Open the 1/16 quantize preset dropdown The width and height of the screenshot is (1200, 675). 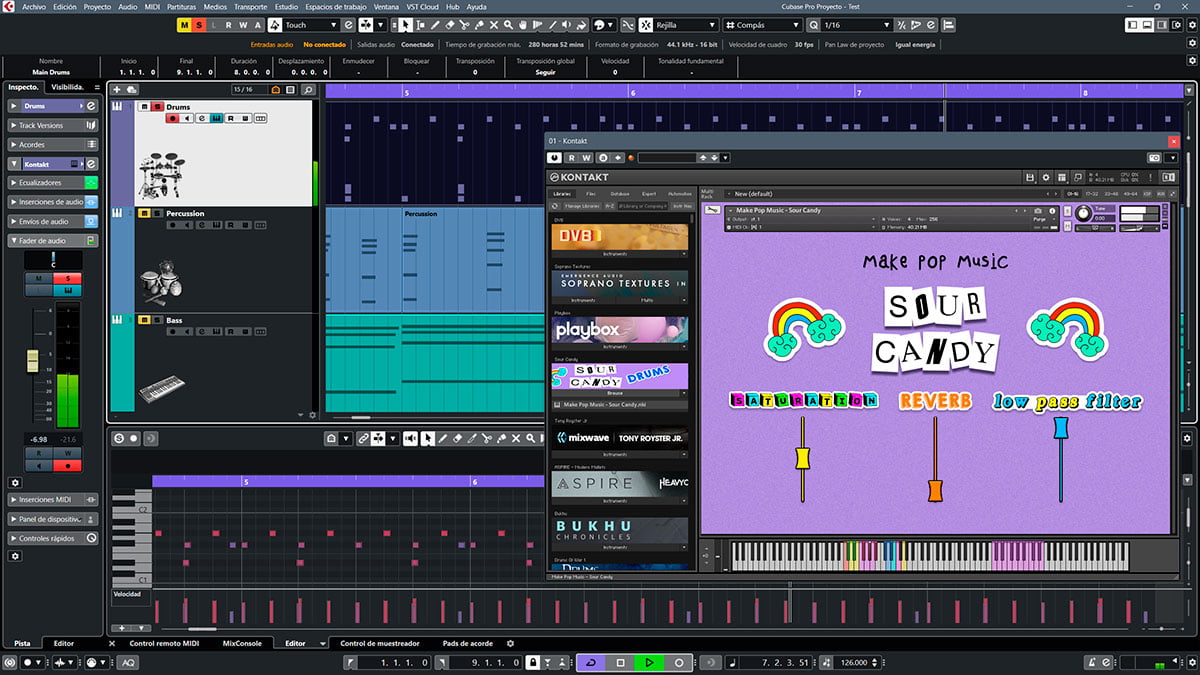(856, 25)
